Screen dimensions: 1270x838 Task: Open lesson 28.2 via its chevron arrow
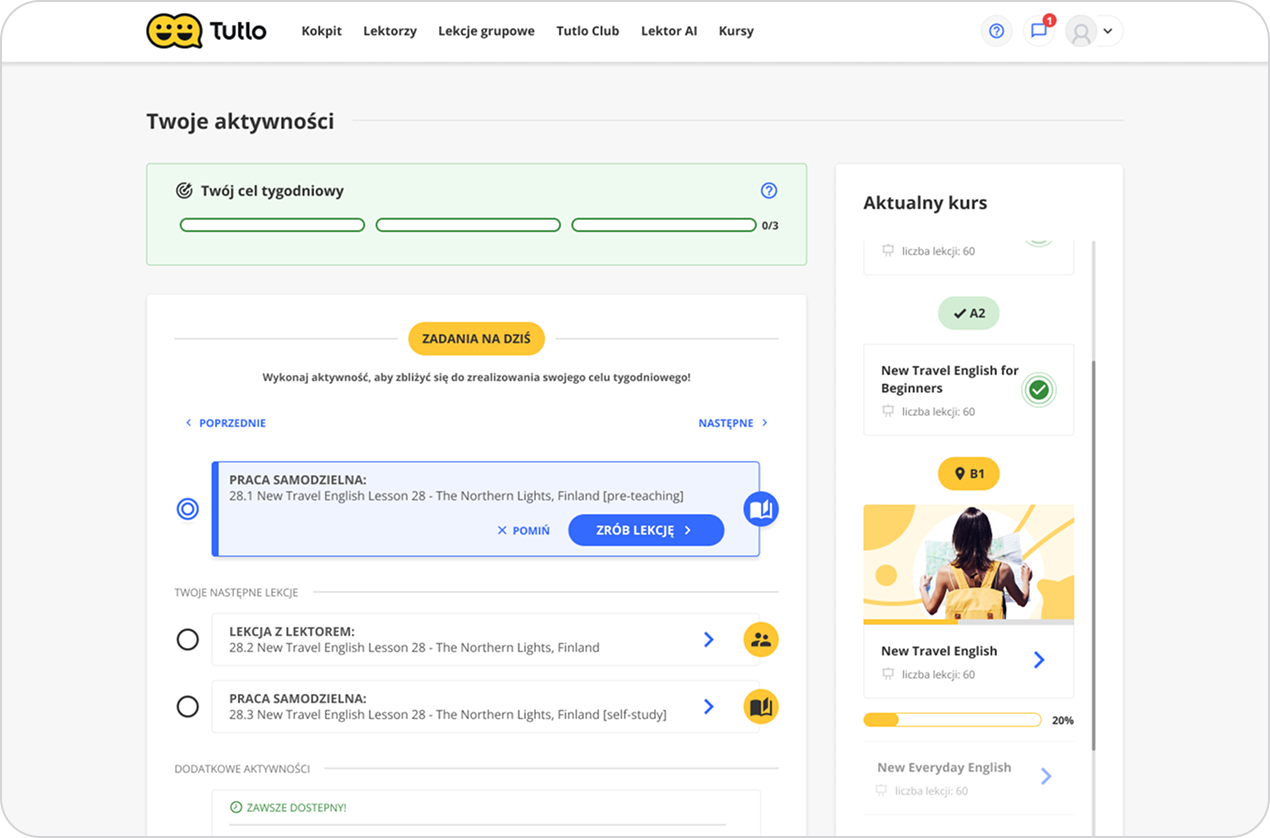click(x=708, y=639)
